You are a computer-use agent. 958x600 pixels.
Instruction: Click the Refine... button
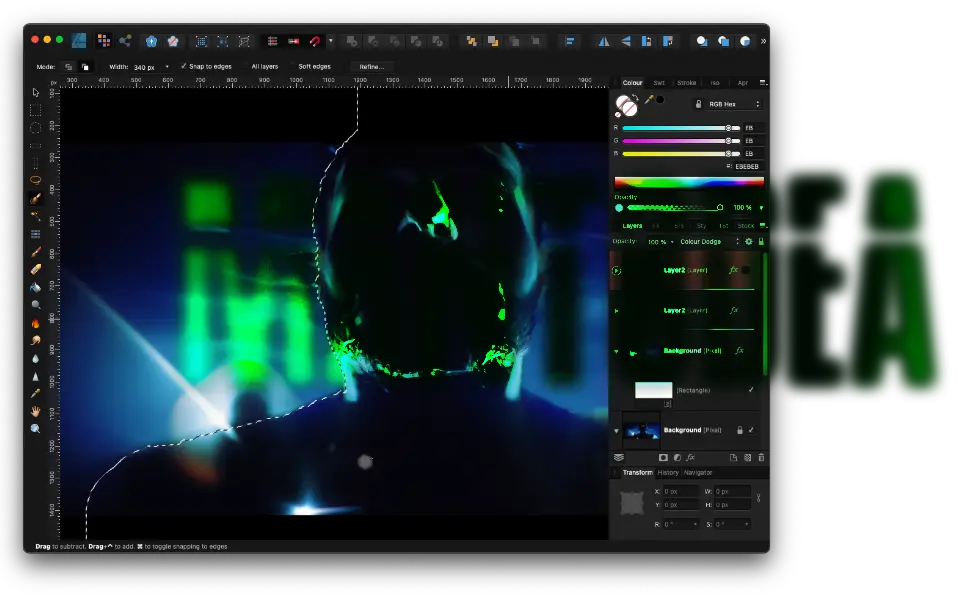click(x=371, y=66)
